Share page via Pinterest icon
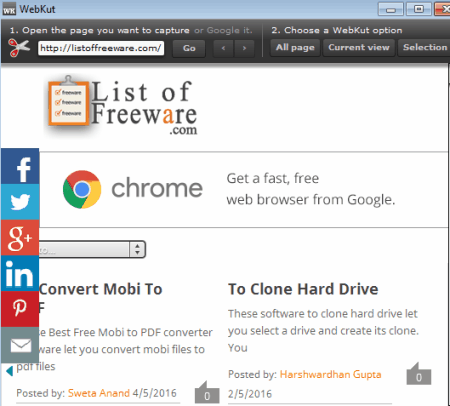 coord(20,309)
